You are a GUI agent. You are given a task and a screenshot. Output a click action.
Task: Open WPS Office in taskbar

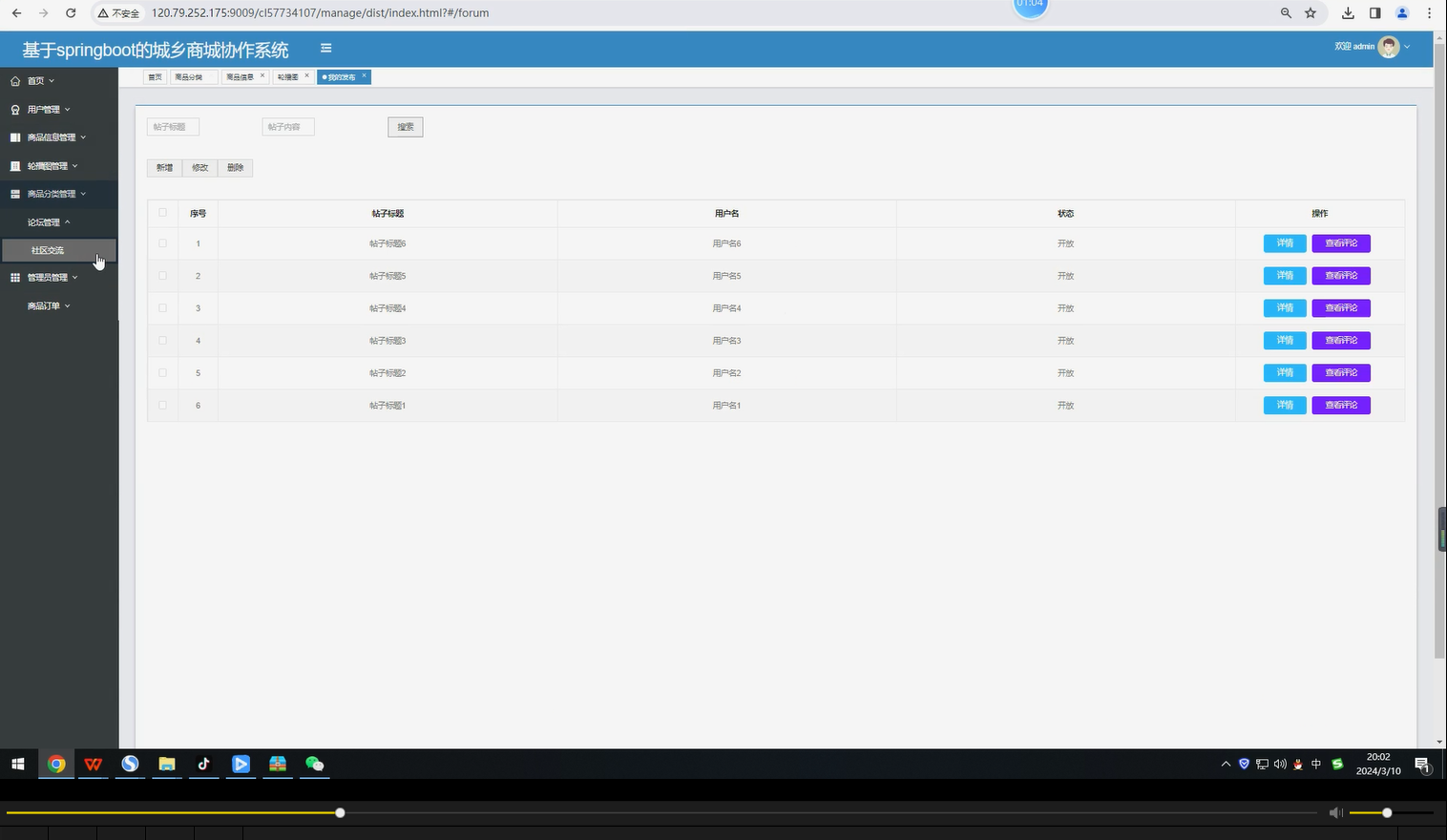tap(93, 764)
